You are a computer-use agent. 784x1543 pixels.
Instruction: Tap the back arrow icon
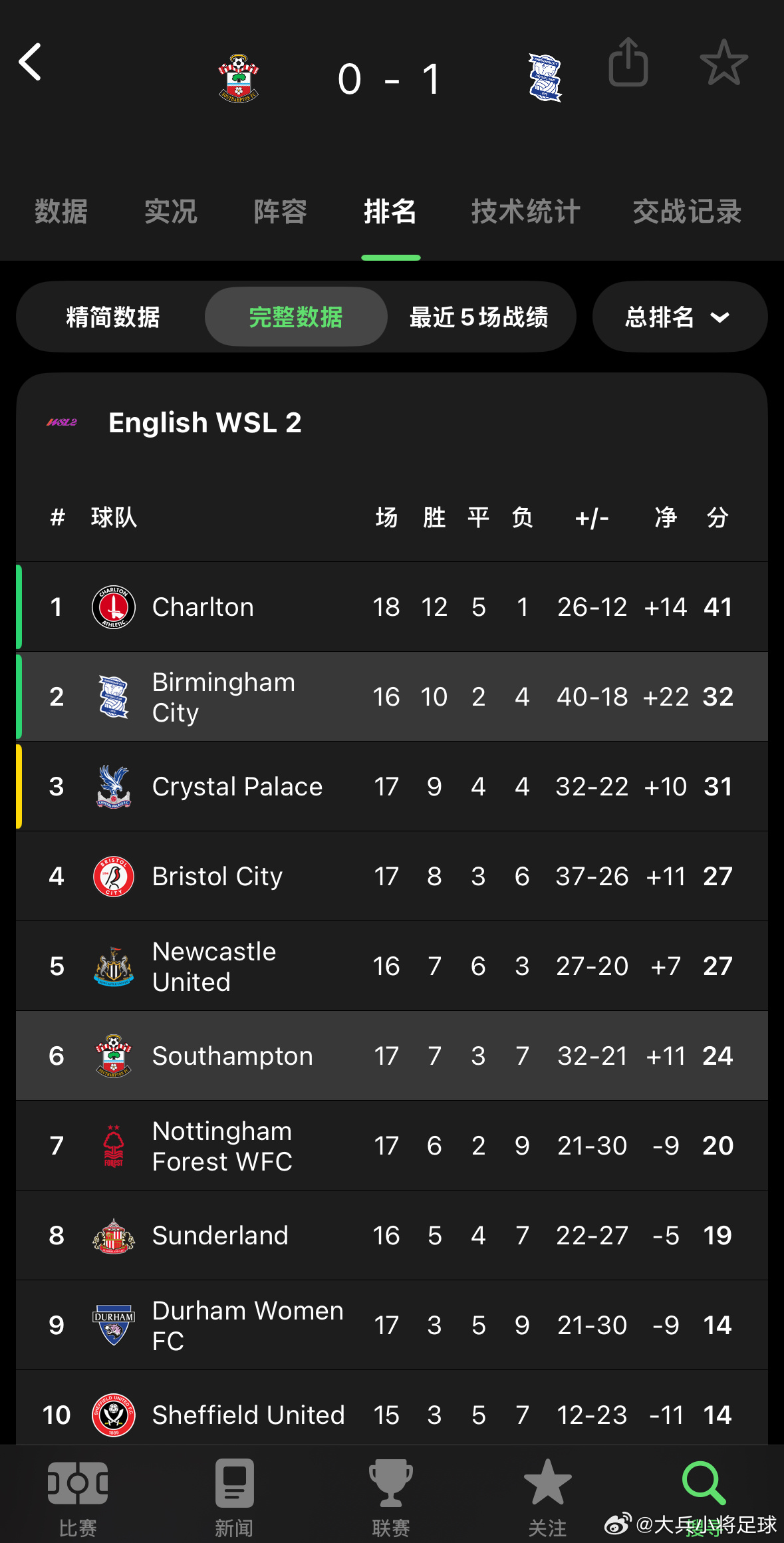pyautogui.click(x=31, y=63)
